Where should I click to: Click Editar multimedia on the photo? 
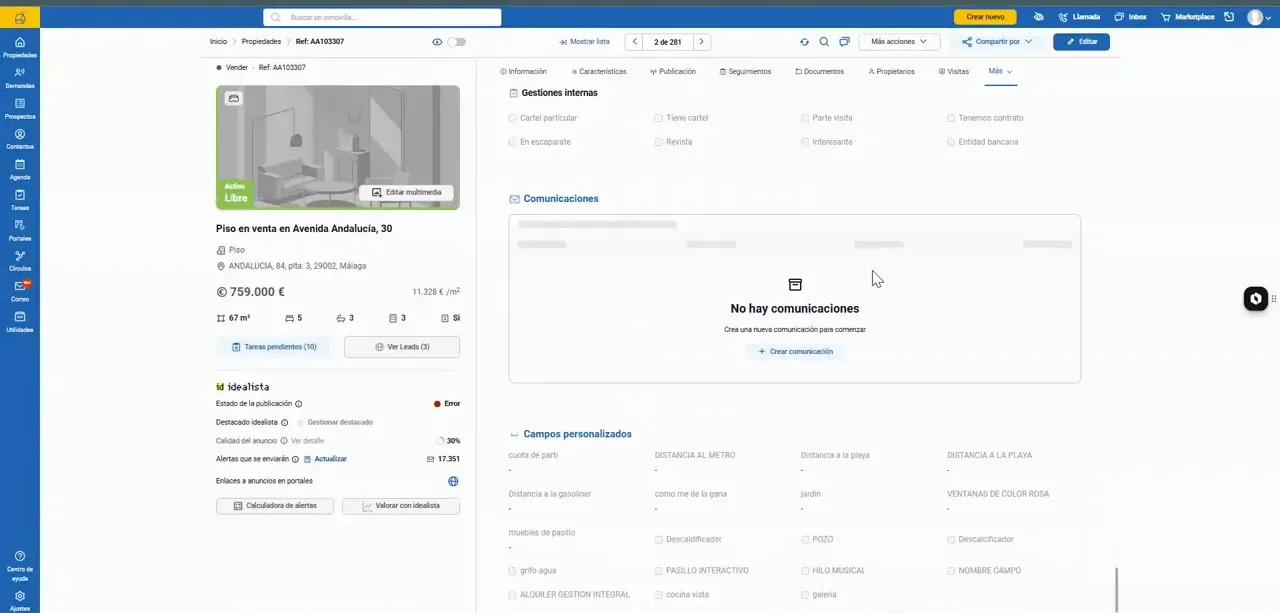406,192
